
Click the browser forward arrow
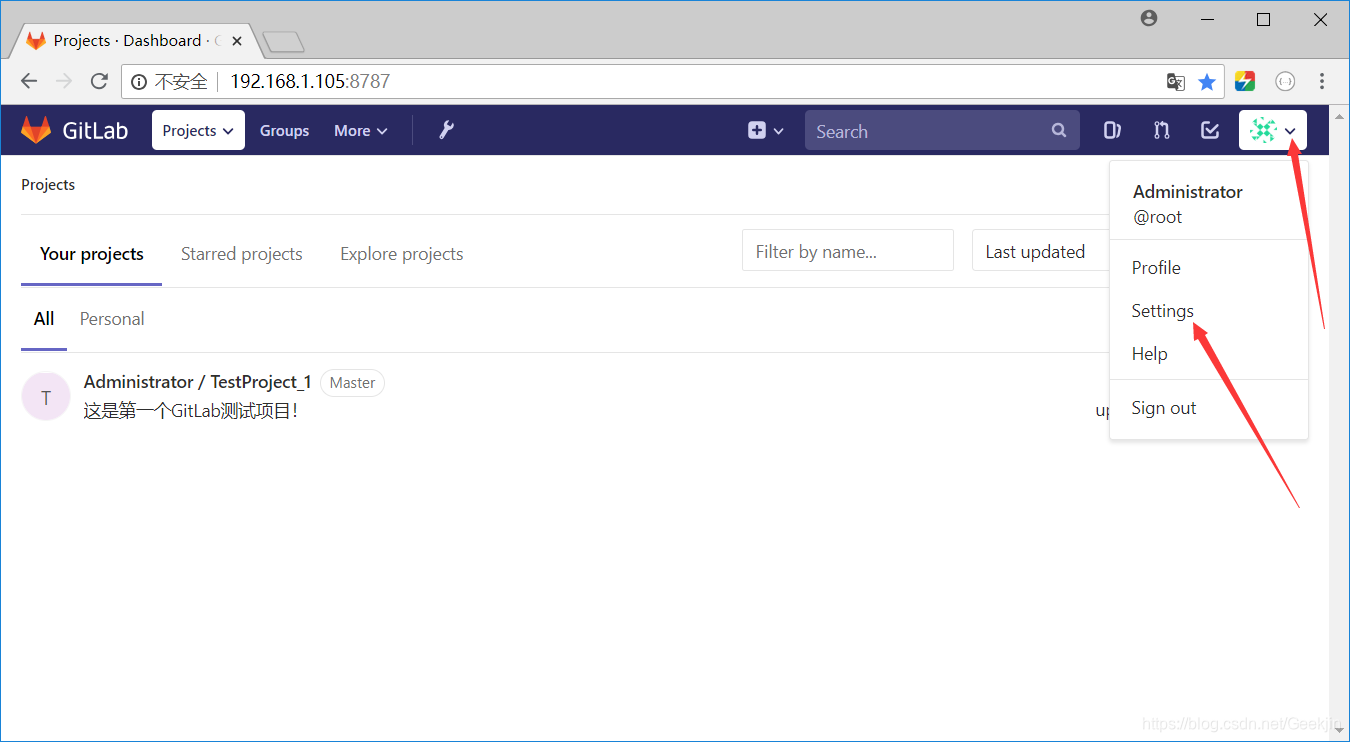(64, 81)
